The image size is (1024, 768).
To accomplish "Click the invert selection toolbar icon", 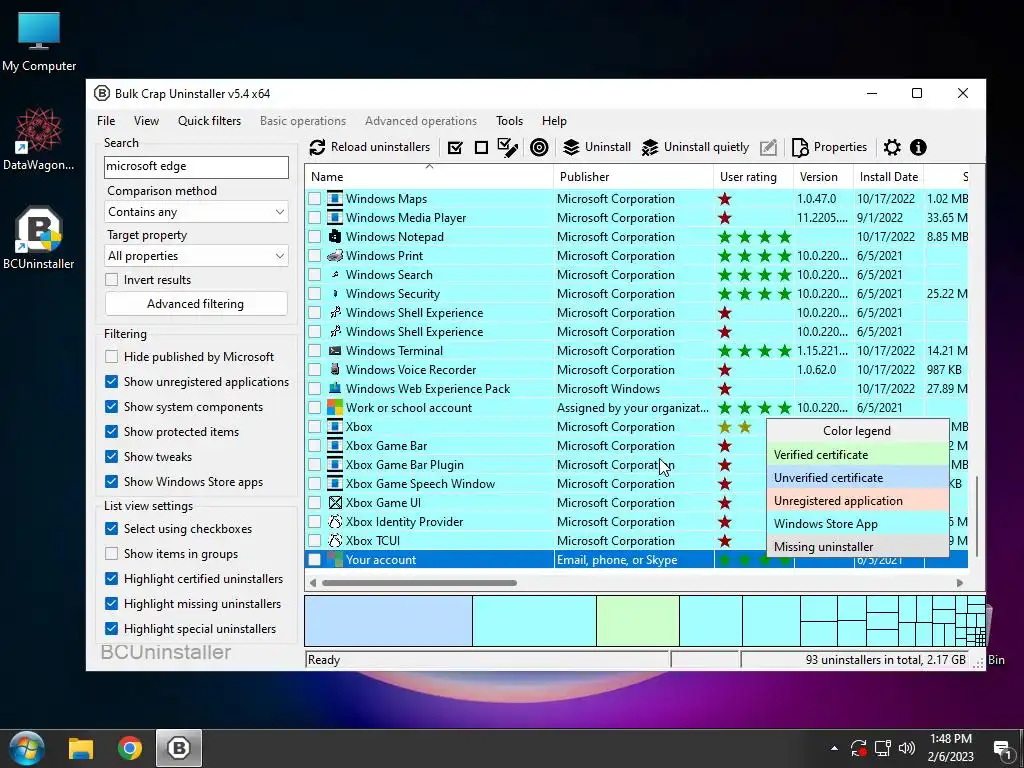I will 507,148.
